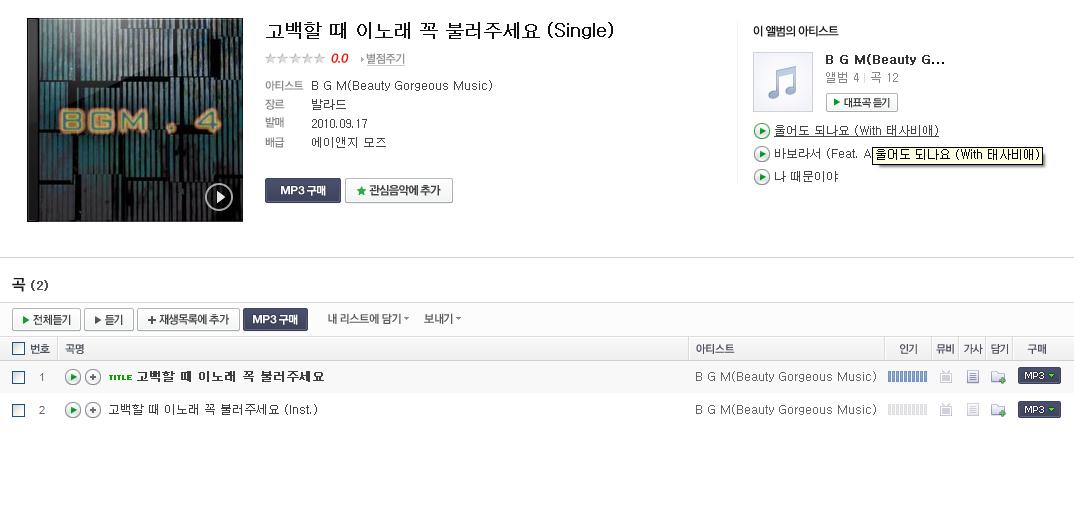Click '별점주기' rating link

coord(383,59)
